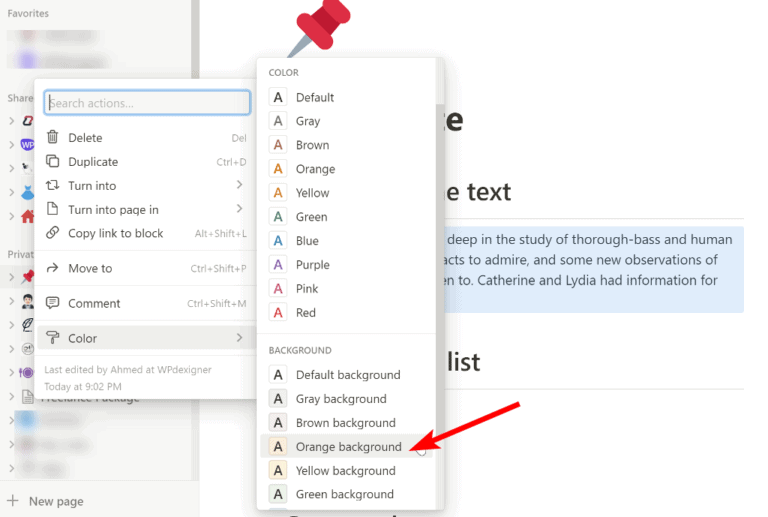Click the Duplicate icon in menu

point(52,161)
